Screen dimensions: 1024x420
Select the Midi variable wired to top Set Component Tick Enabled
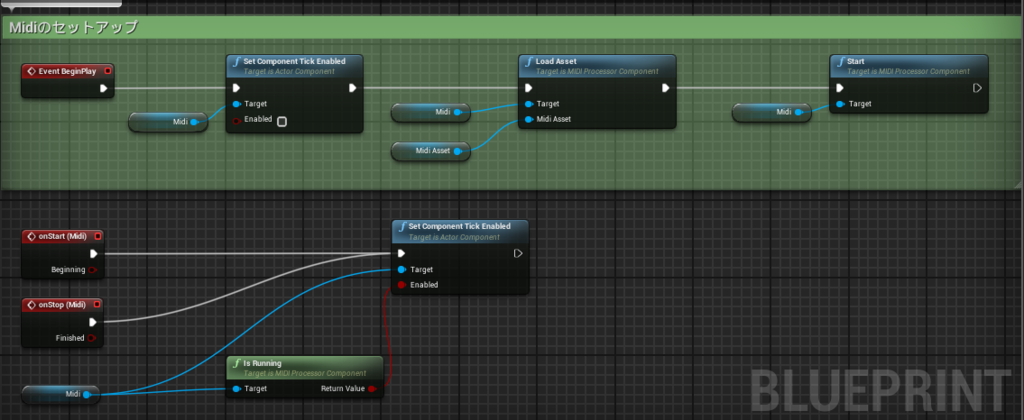coord(168,121)
